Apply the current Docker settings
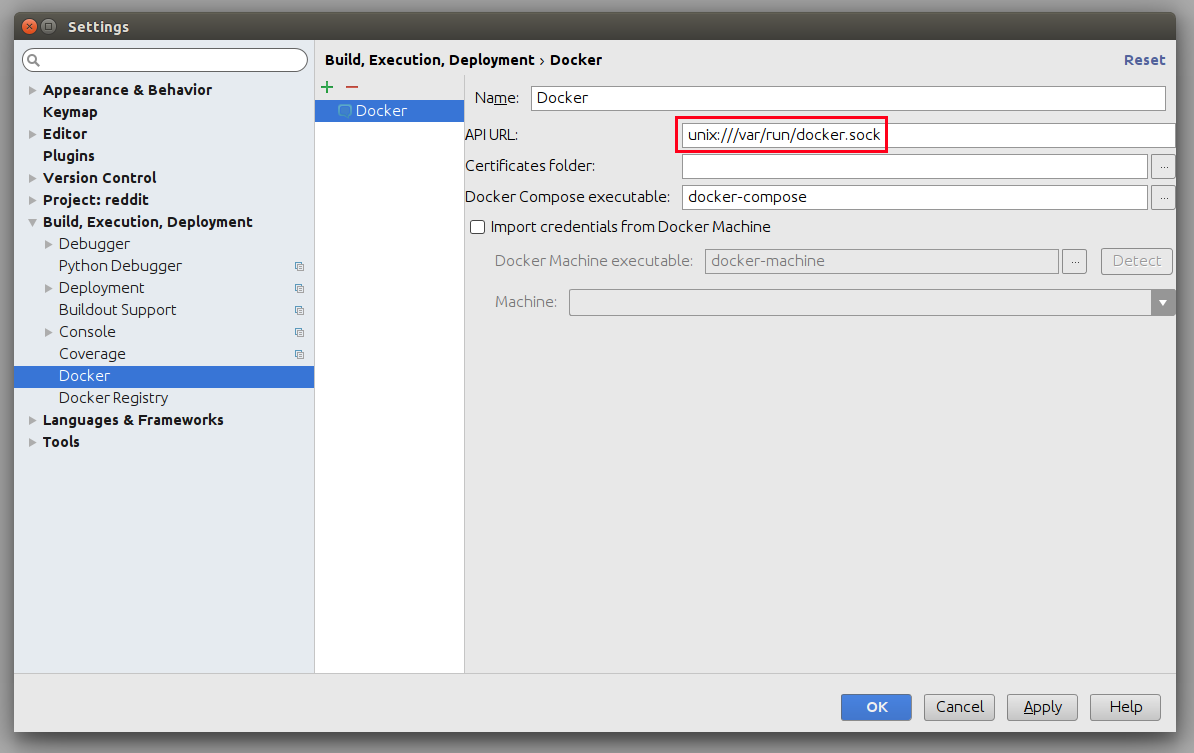The image size is (1194, 753). 1042,707
